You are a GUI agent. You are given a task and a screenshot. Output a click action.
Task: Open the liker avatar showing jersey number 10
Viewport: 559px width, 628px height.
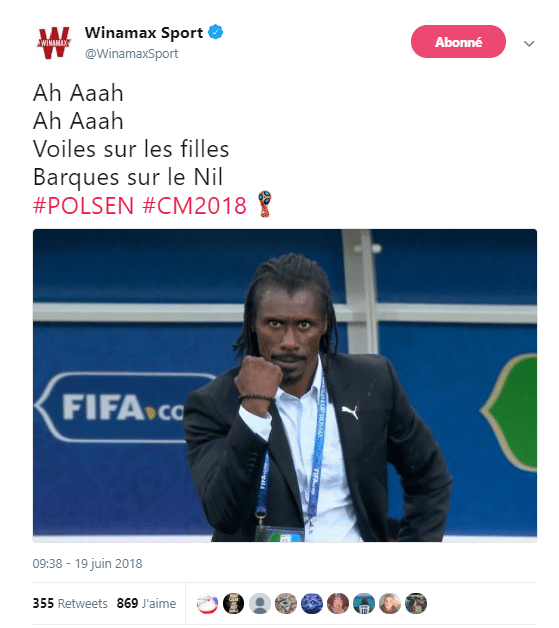pos(364,604)
